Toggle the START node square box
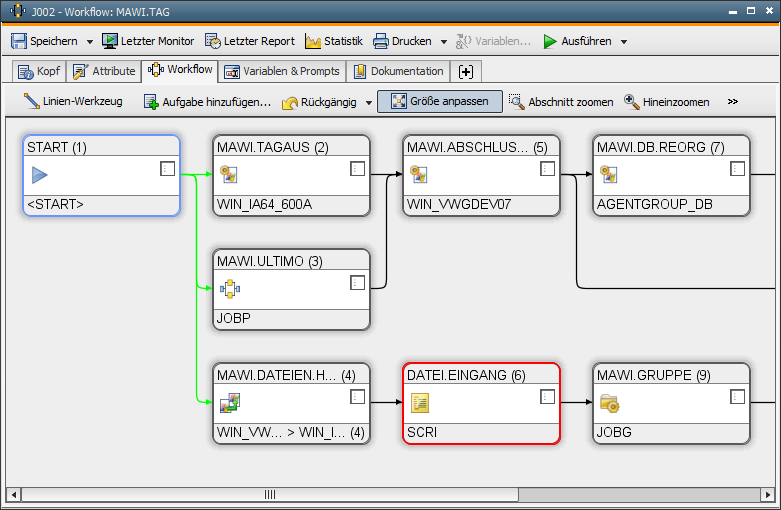The width and height of the screenshot is (781, 510). point(167,169)
